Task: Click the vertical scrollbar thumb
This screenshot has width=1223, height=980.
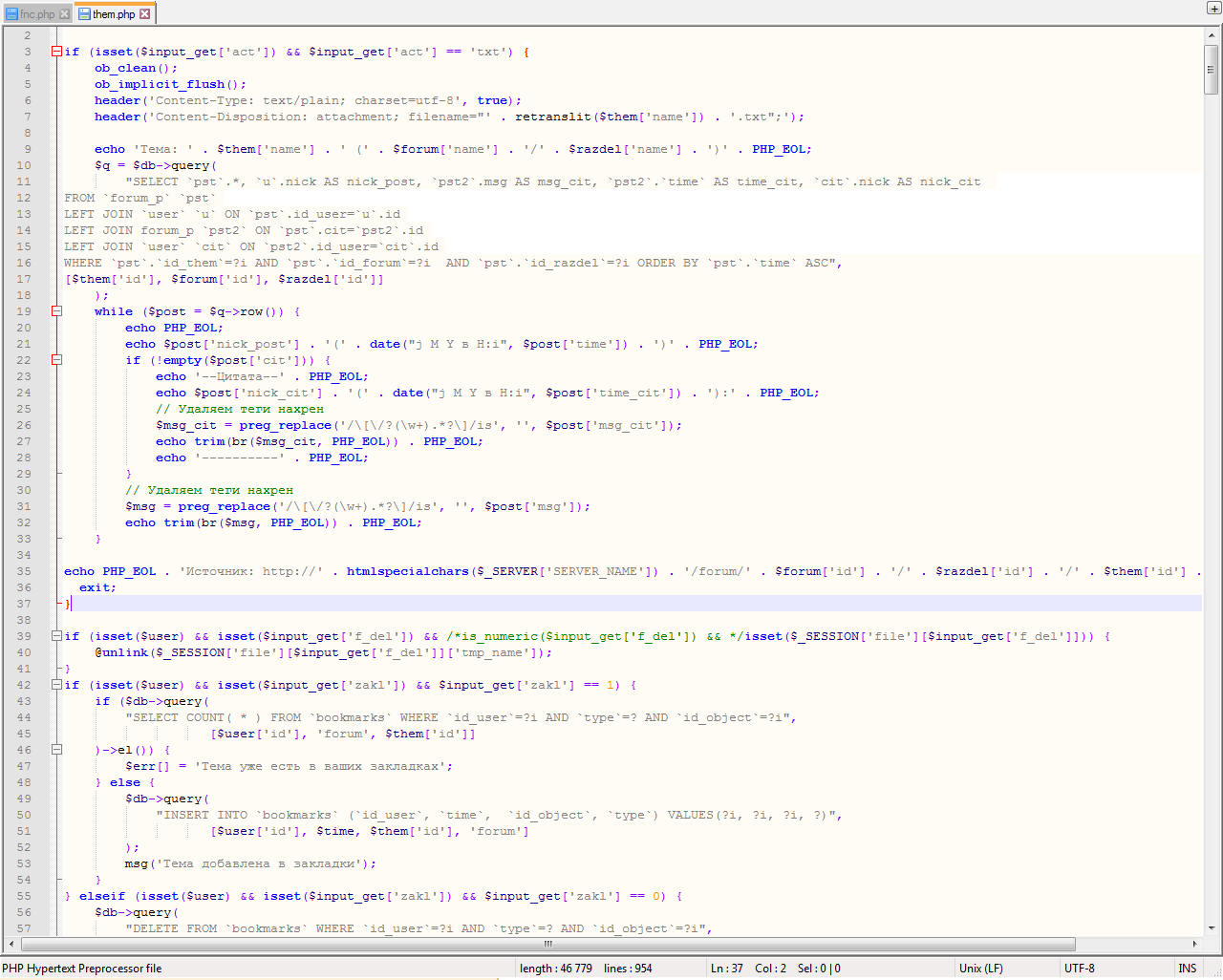Action: pos(1212,69)
